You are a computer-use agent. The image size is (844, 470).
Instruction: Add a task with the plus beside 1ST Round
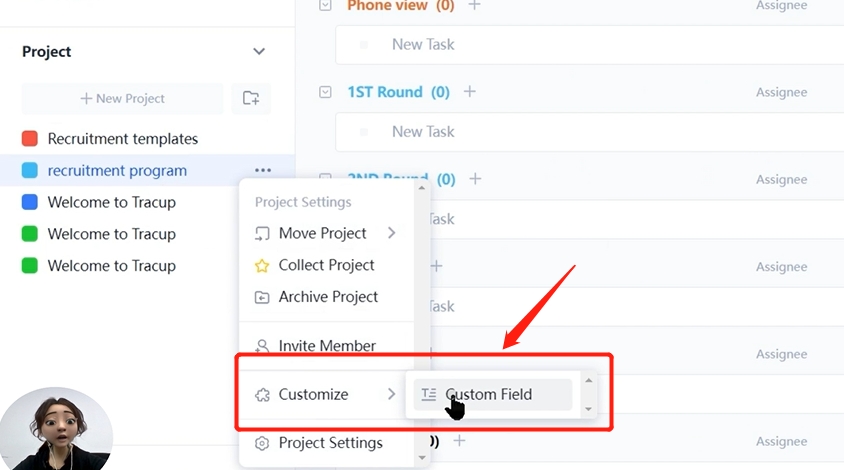pyautogui.click(x=470, y=92)
